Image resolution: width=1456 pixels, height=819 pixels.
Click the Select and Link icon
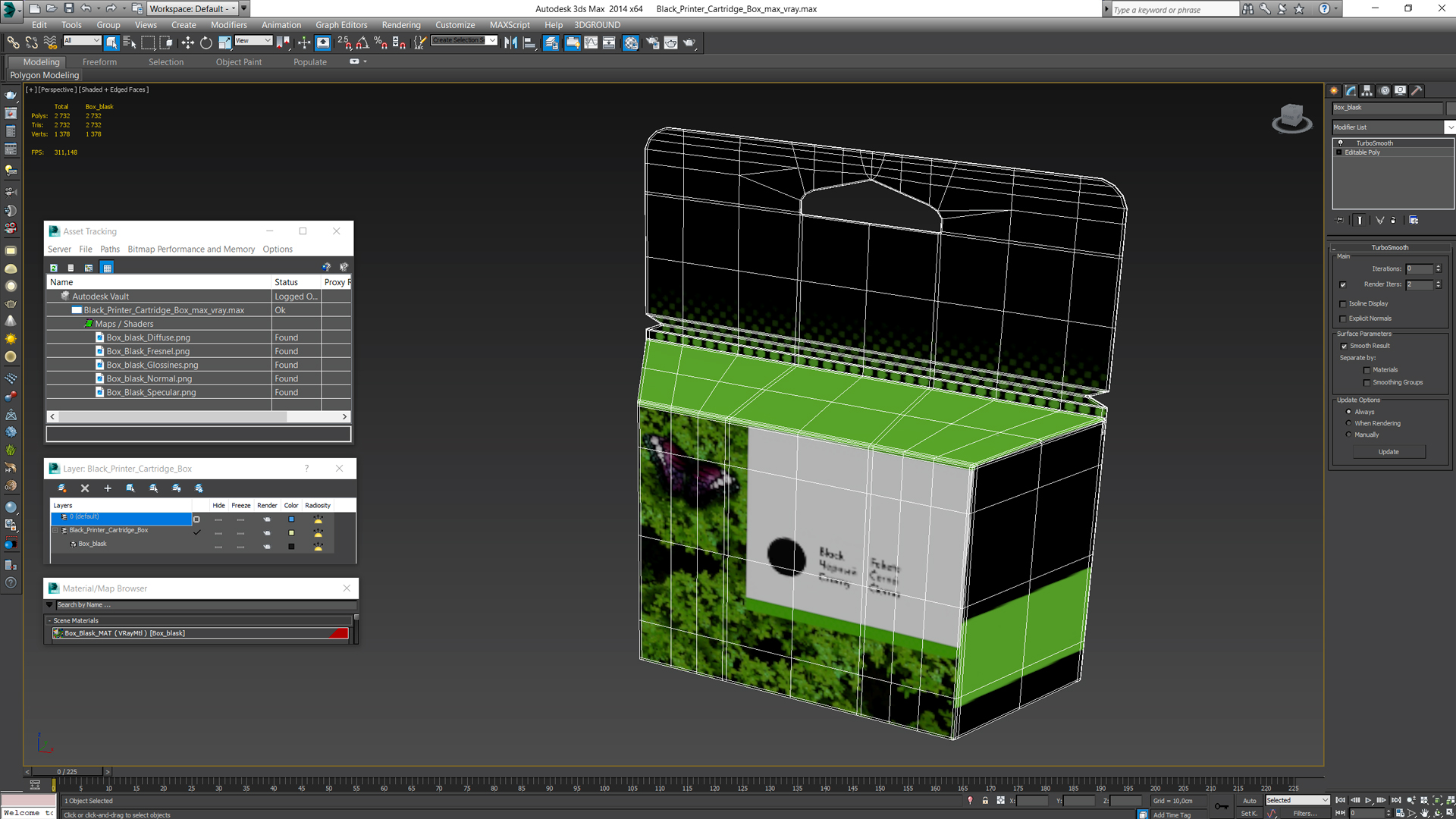click(13, 43)
